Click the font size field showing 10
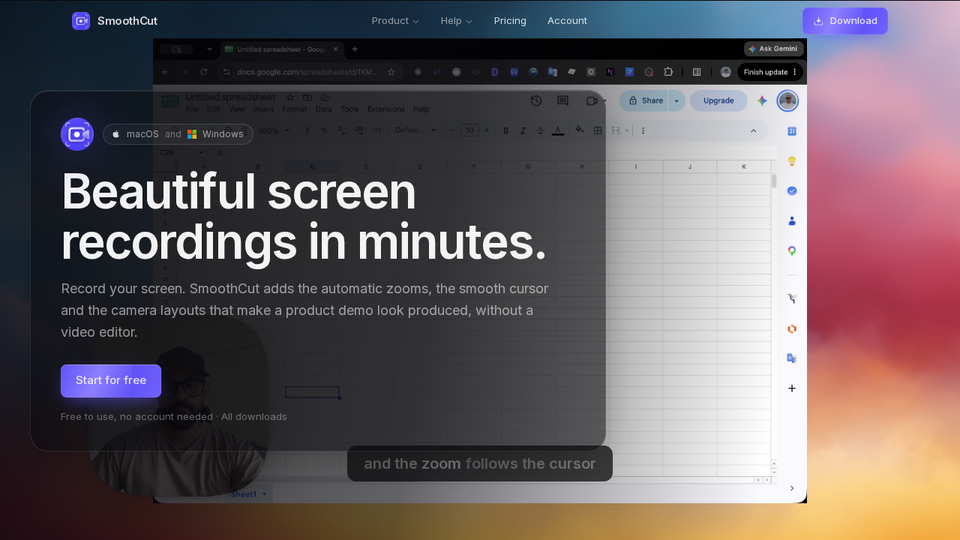960x540 pixels. [x=470, y=130]
